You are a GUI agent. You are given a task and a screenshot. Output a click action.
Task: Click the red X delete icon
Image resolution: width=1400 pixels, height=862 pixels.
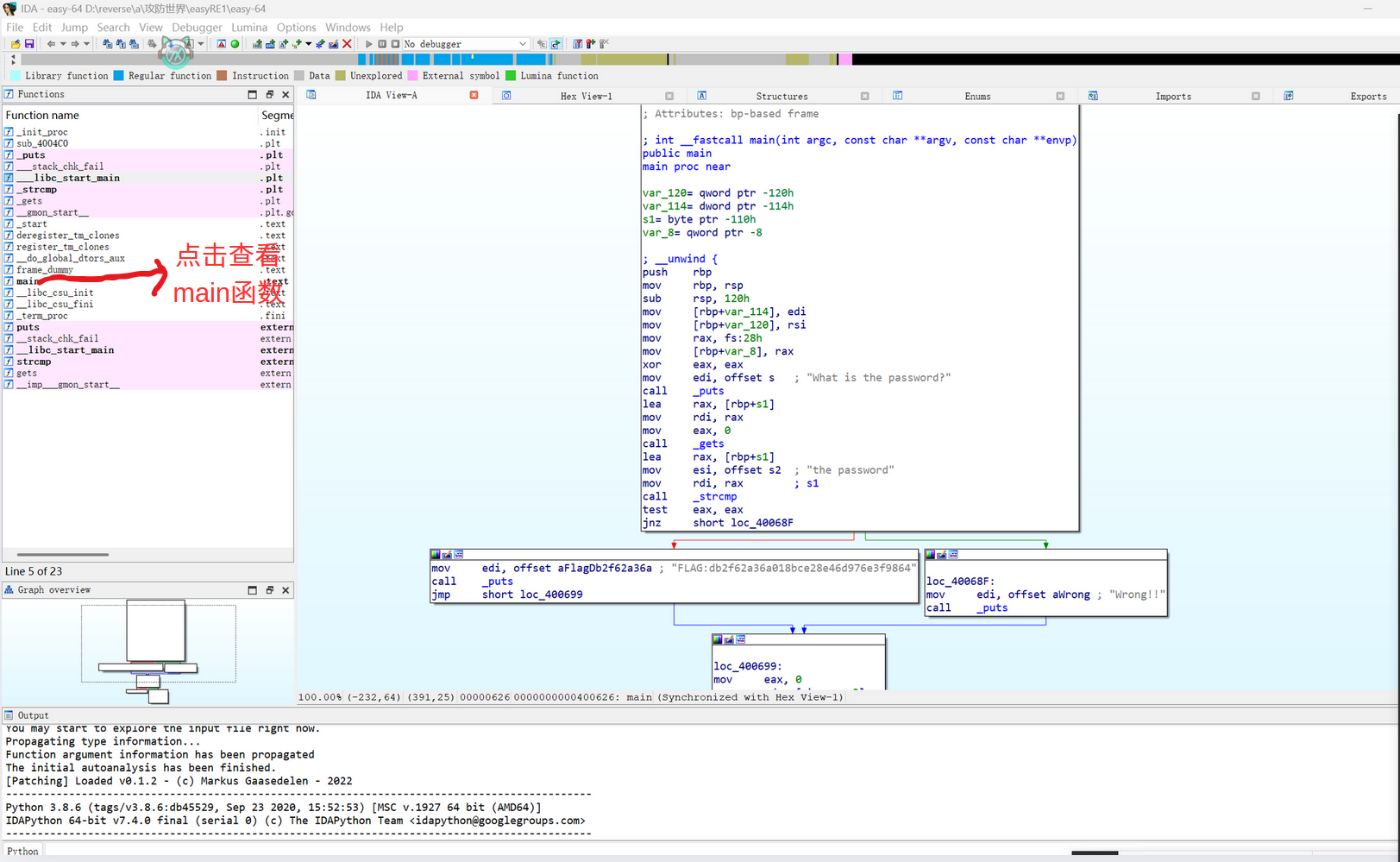click(x=347, y=44)
